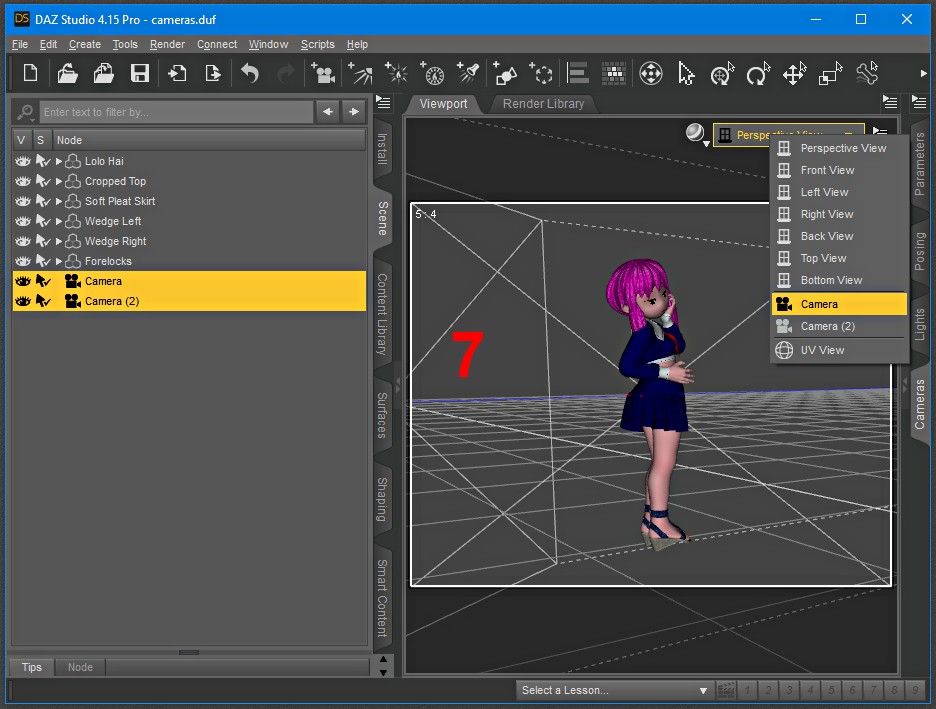The width and height of the screenshot is (936, 709).
Task: Click the Open File folder icon
Action: pos(67,73)
